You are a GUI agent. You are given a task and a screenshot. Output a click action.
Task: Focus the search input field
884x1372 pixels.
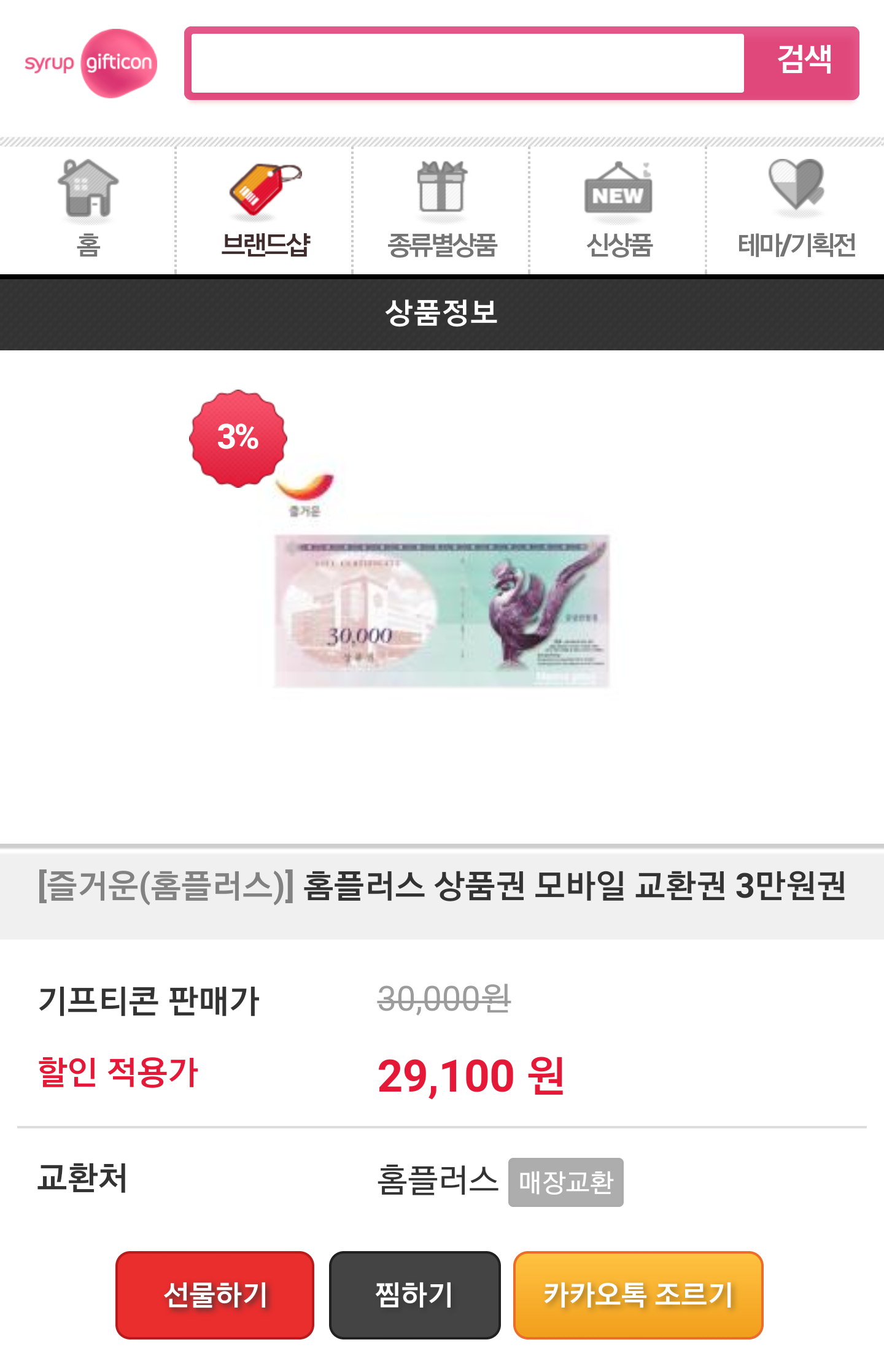coord(468,63)
